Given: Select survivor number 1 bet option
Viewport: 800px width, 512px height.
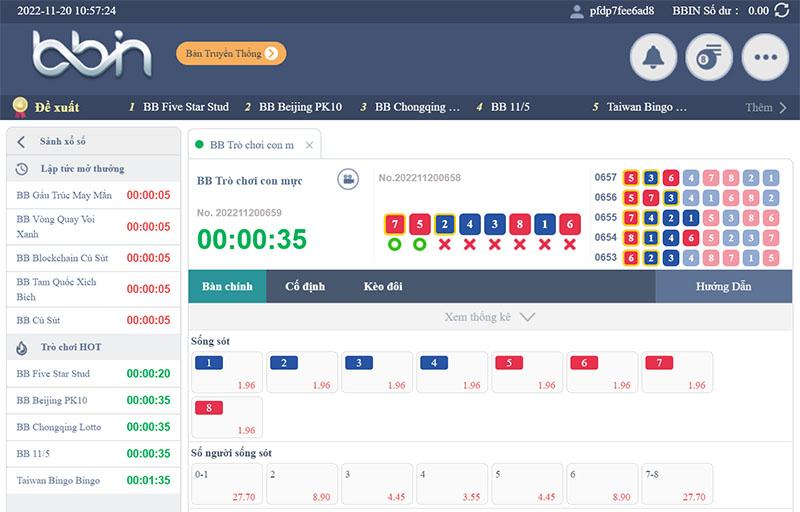Looking at the screenshot, I should click(x=227, y=371).
